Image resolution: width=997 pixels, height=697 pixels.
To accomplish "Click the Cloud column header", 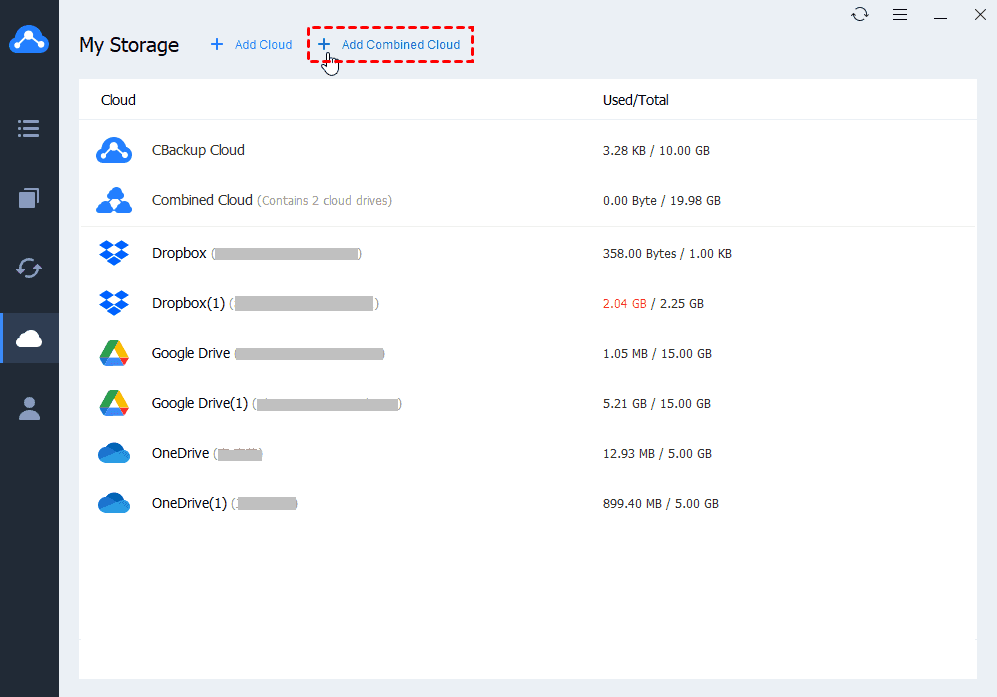I will point(118,100).
